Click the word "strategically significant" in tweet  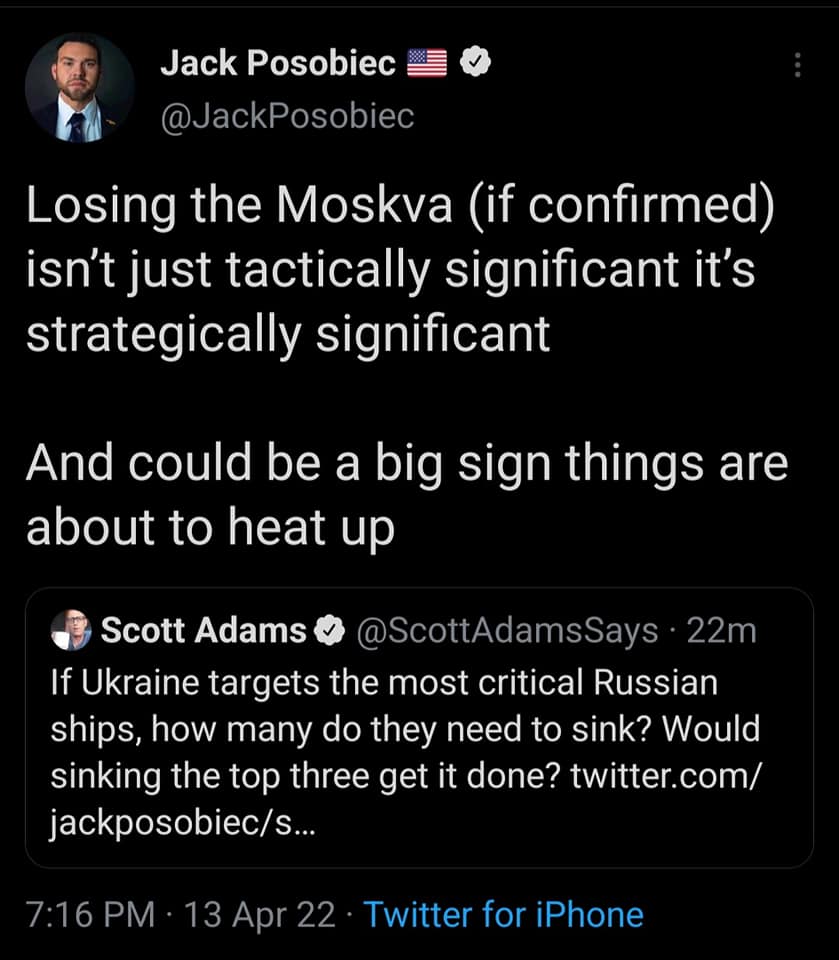(288, 333)
